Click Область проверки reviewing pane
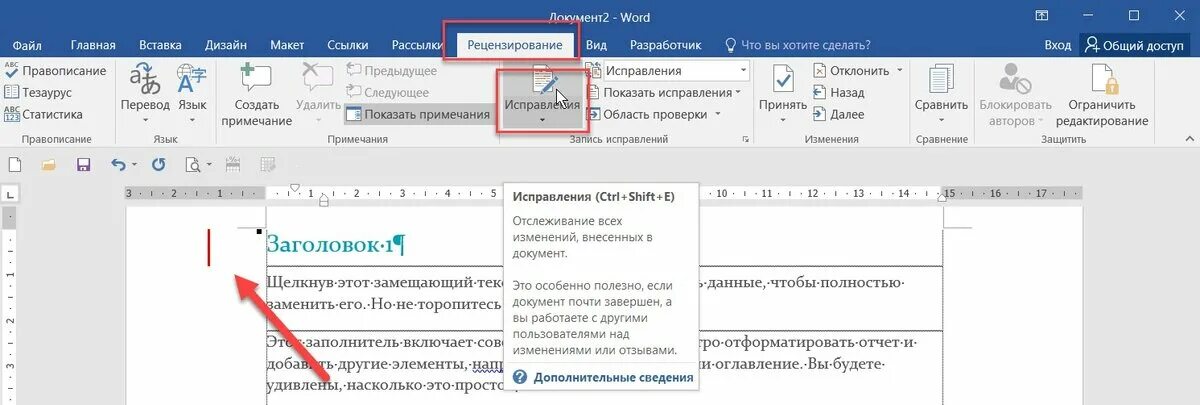The height and width of the screenshot is (405, 1200). [646, 115]
